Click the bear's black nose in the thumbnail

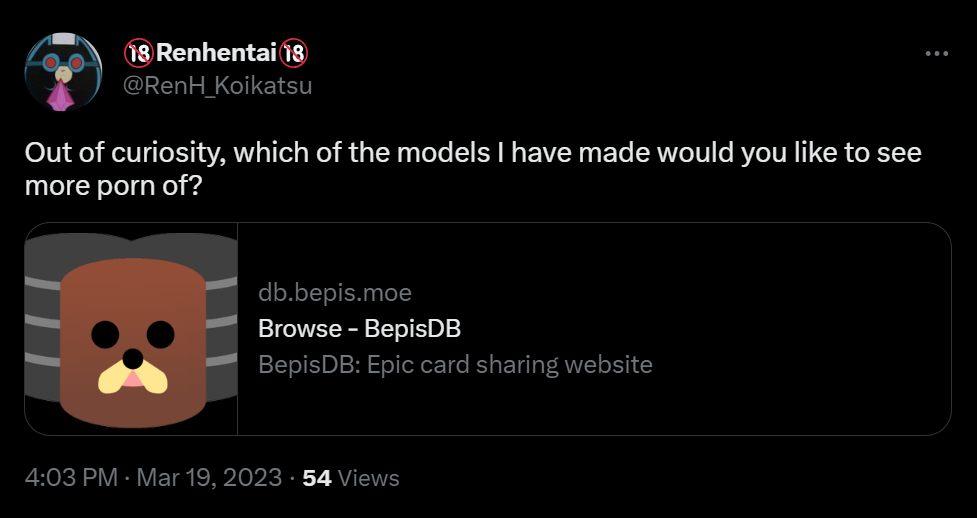click(x=133, y=358)
